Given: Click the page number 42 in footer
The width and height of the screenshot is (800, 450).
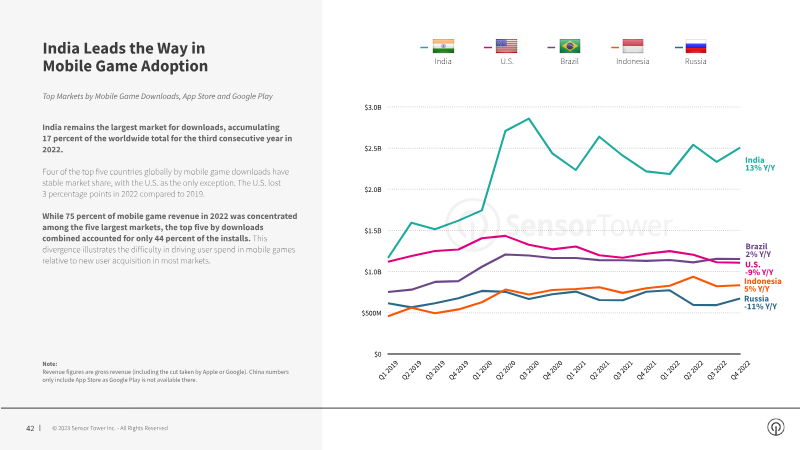Looking at the screenshot, I should tap(30, 428).
